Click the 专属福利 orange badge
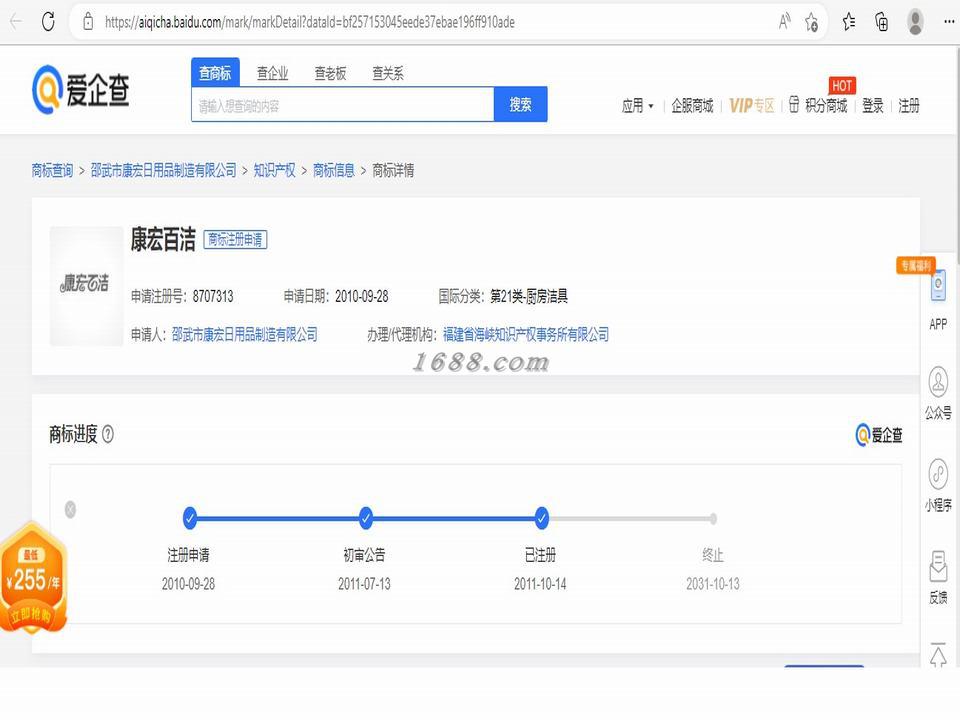This screenshot has height=720, width=960. 915,265
